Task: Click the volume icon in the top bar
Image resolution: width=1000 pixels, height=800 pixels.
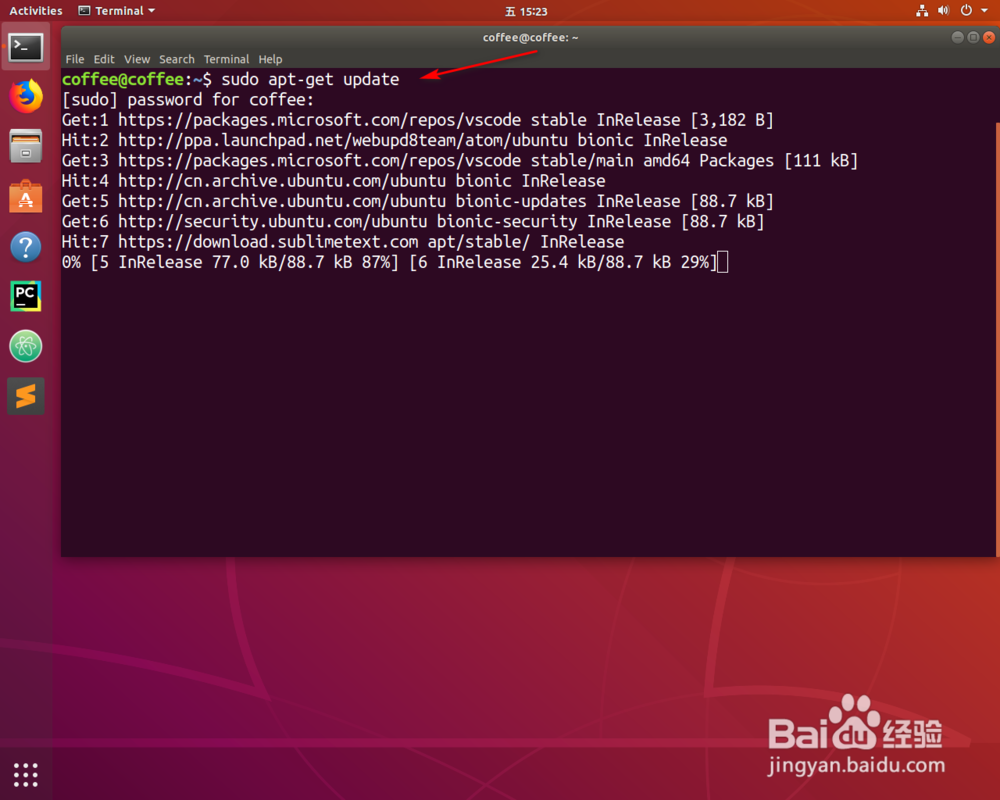Action: click(x=943, y=11)
